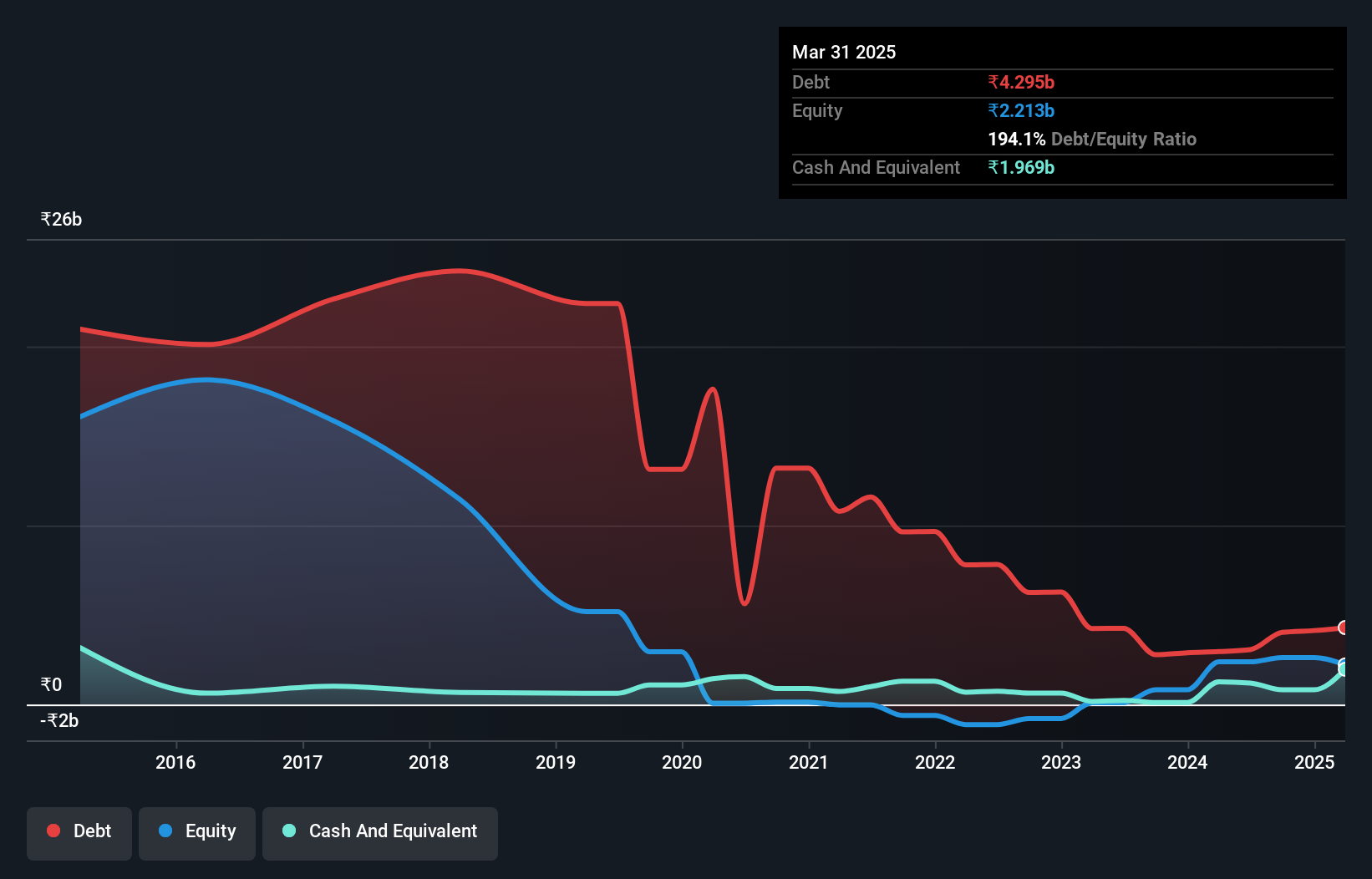Click the rupee symbol next to 4.295b
This screenshot has height=879, width=1372.
tap(993, 83)
